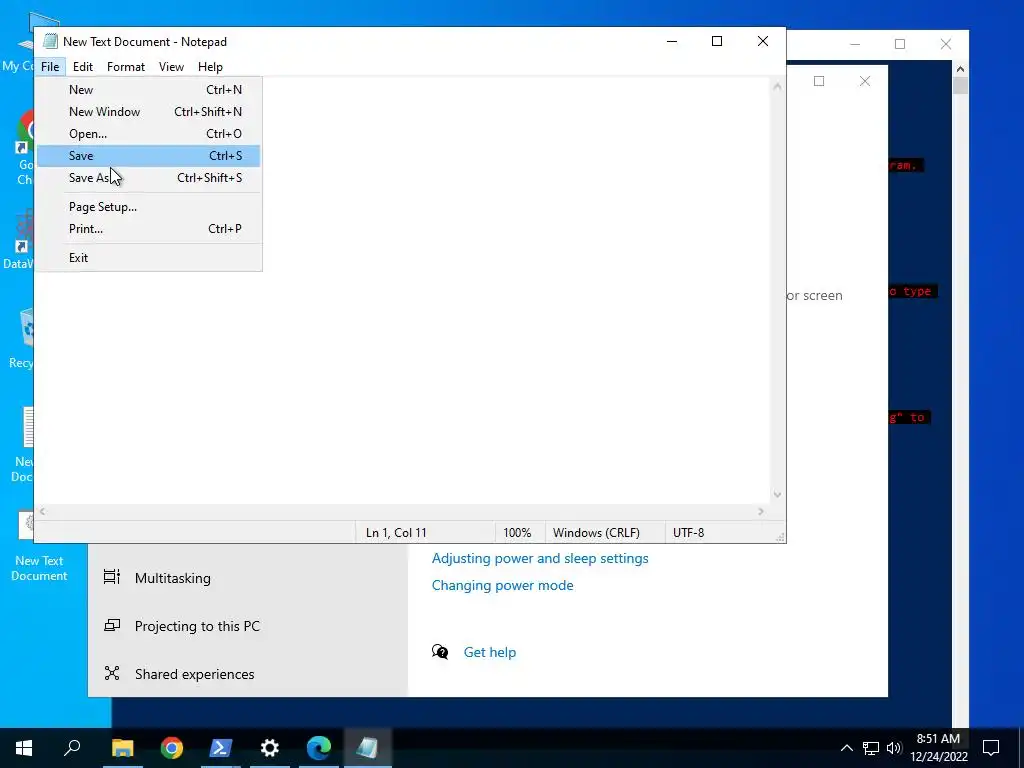Open Adjusting power and sleep settings link
The image size is (1024, 768).
[540, 558]
